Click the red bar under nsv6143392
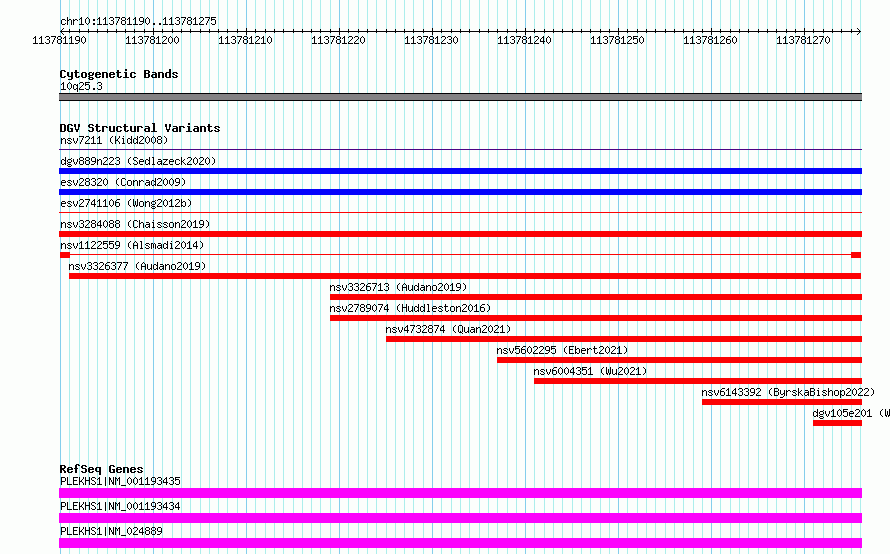Viewport: 890px width, 554px height. [782, 402]
